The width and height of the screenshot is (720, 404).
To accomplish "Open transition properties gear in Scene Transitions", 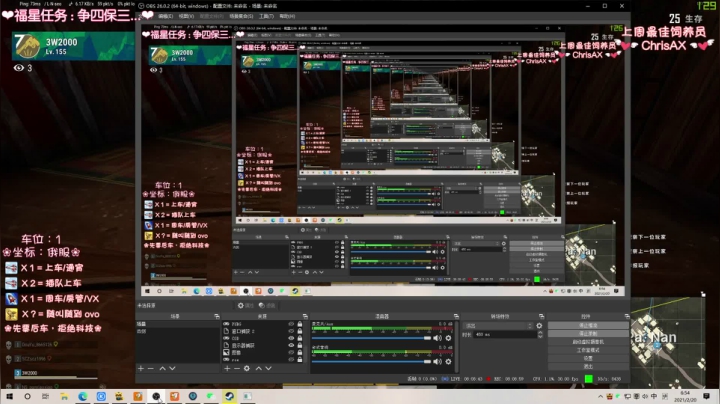I will (x=540, y=325).
